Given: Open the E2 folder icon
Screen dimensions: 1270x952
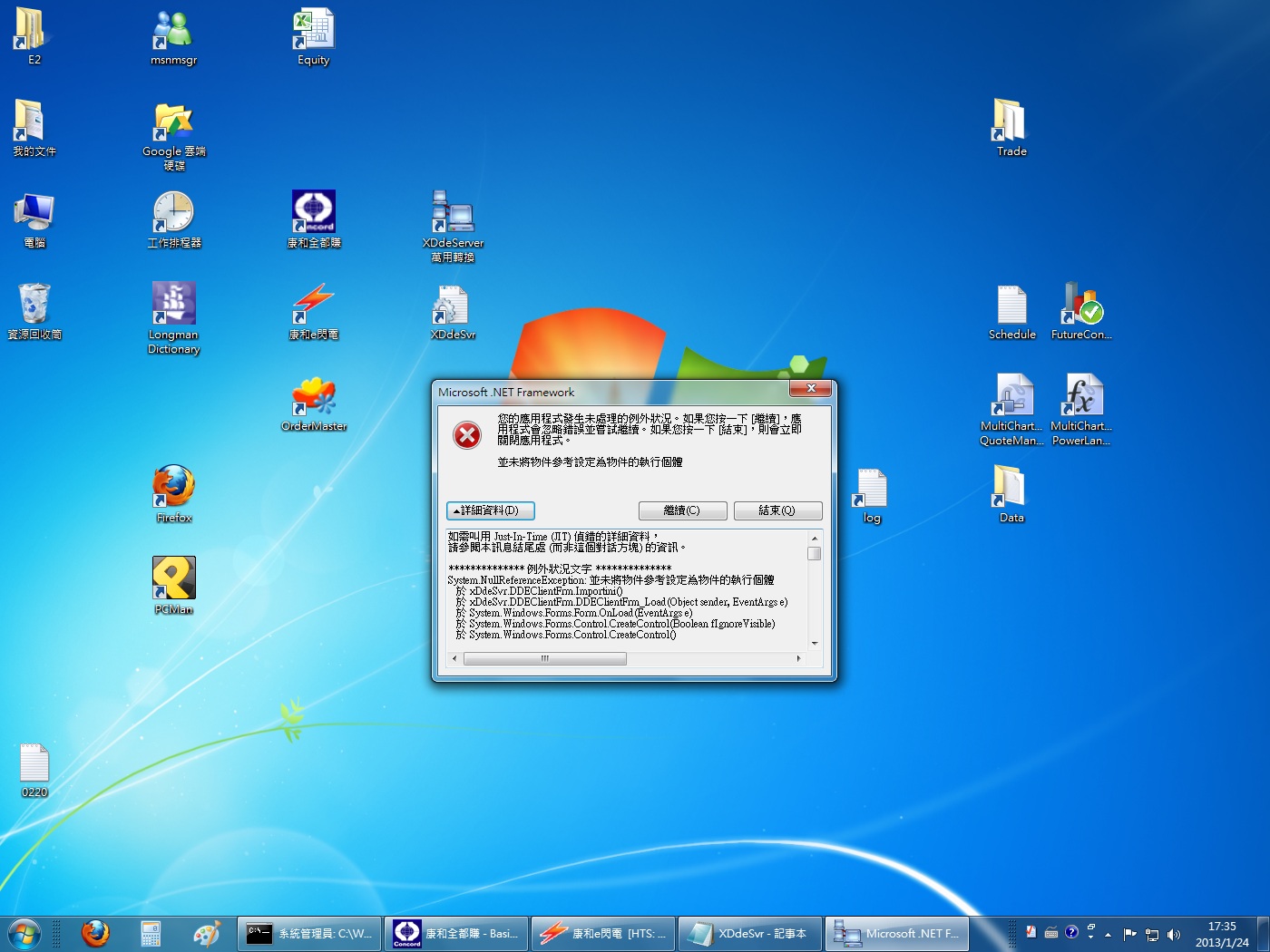Looking at the screenshot, I should click(x=33, y=34).
